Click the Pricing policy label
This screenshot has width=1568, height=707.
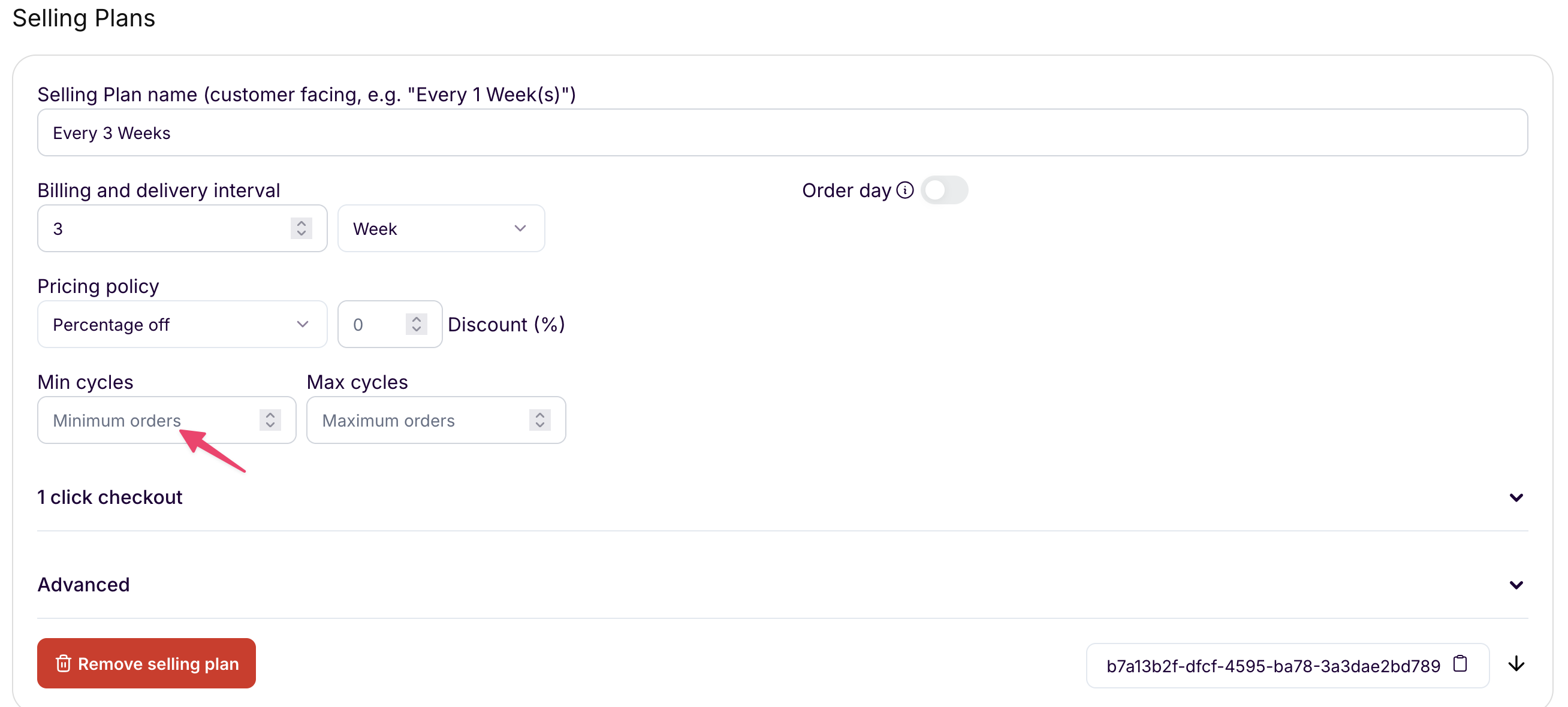coord(98,286)
